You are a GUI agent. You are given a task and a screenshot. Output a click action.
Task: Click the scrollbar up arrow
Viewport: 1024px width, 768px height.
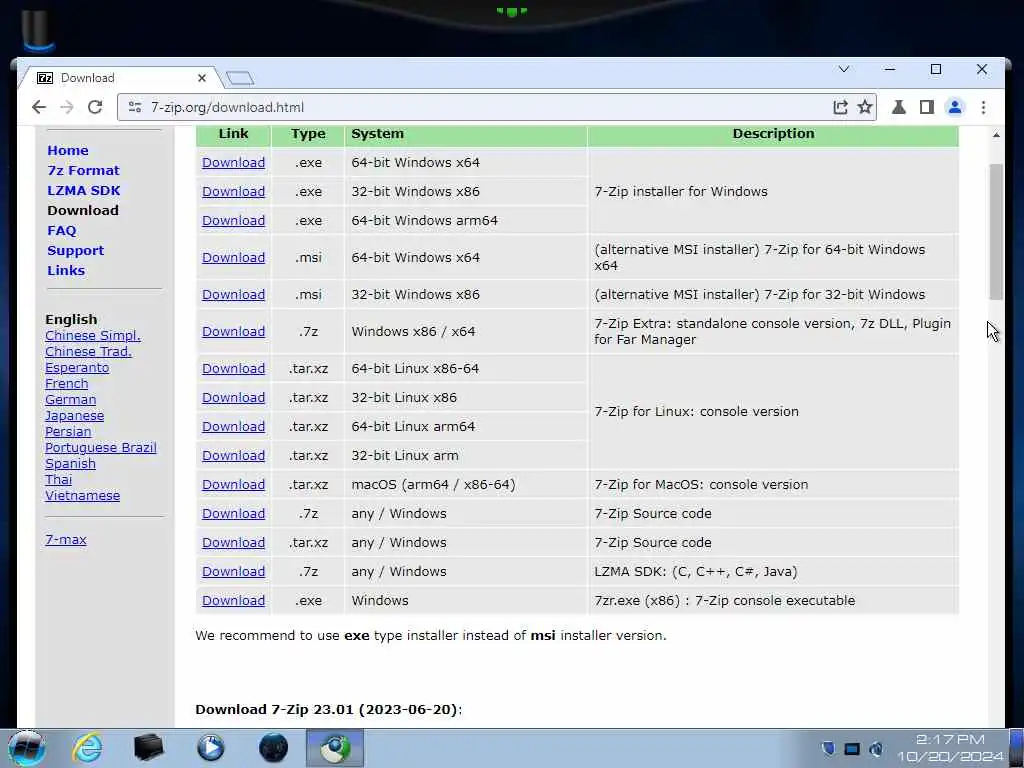point(996,135)
